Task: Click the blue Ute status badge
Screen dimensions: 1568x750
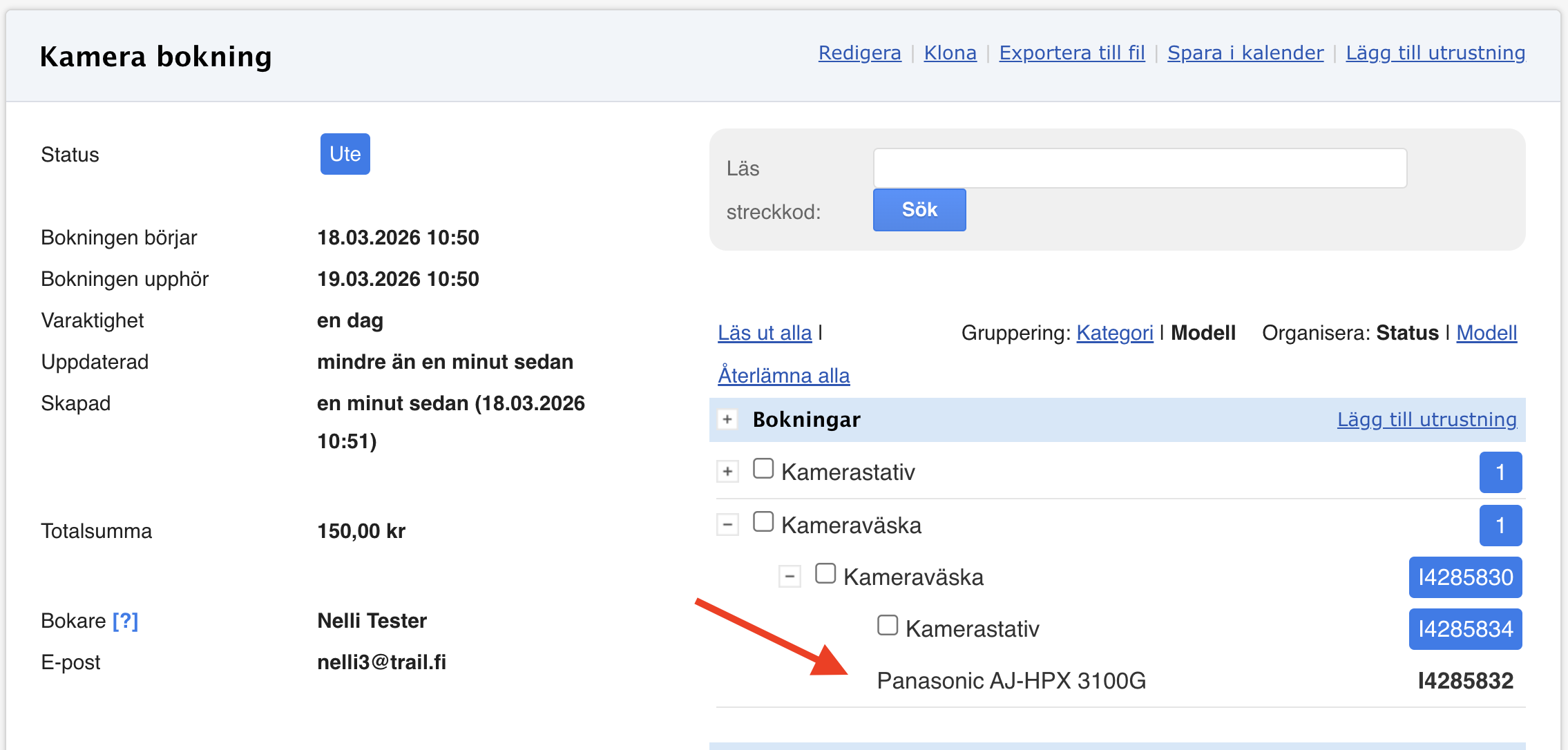Action: point(345,154)
